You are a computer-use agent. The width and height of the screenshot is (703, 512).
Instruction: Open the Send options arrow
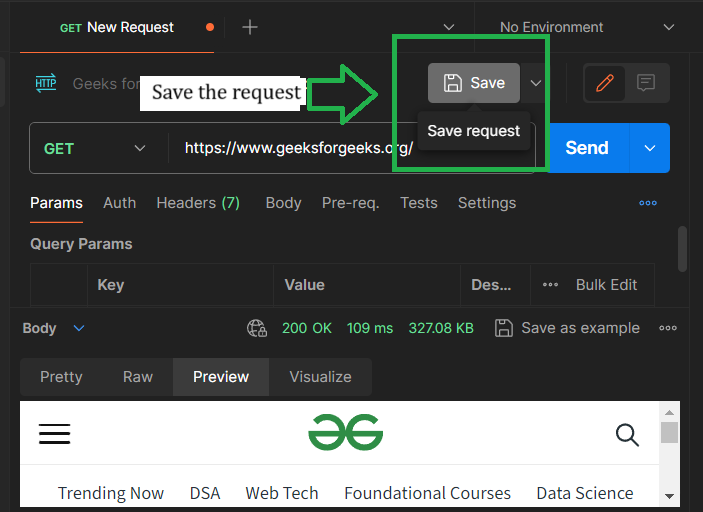(x=650, y=148)
